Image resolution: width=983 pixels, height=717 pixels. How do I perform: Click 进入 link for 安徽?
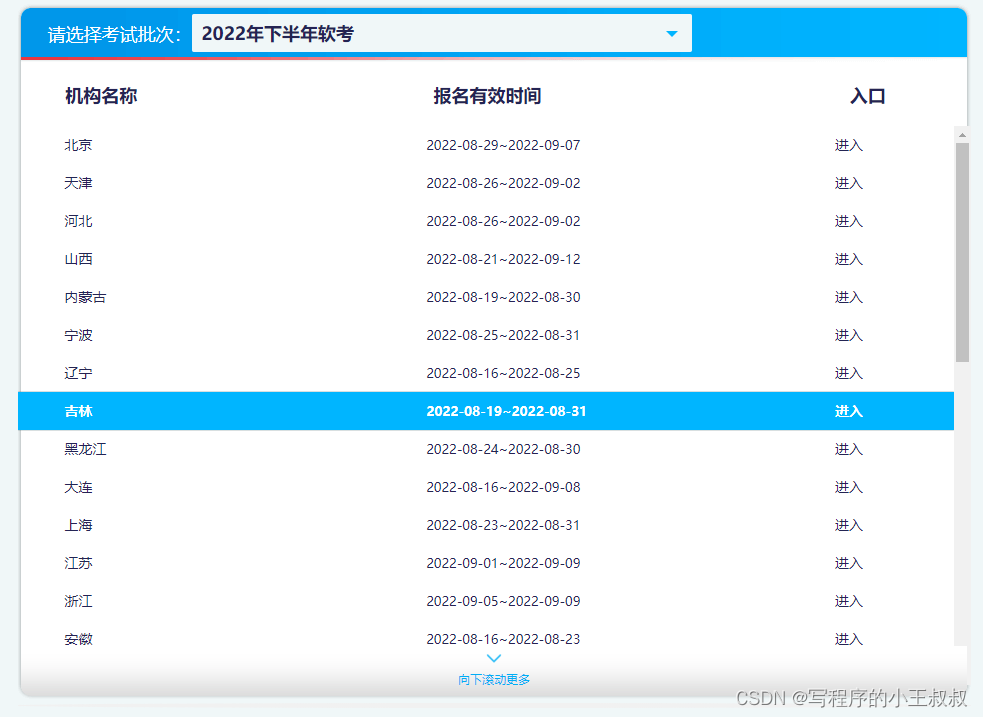click(x=848, y=639)
